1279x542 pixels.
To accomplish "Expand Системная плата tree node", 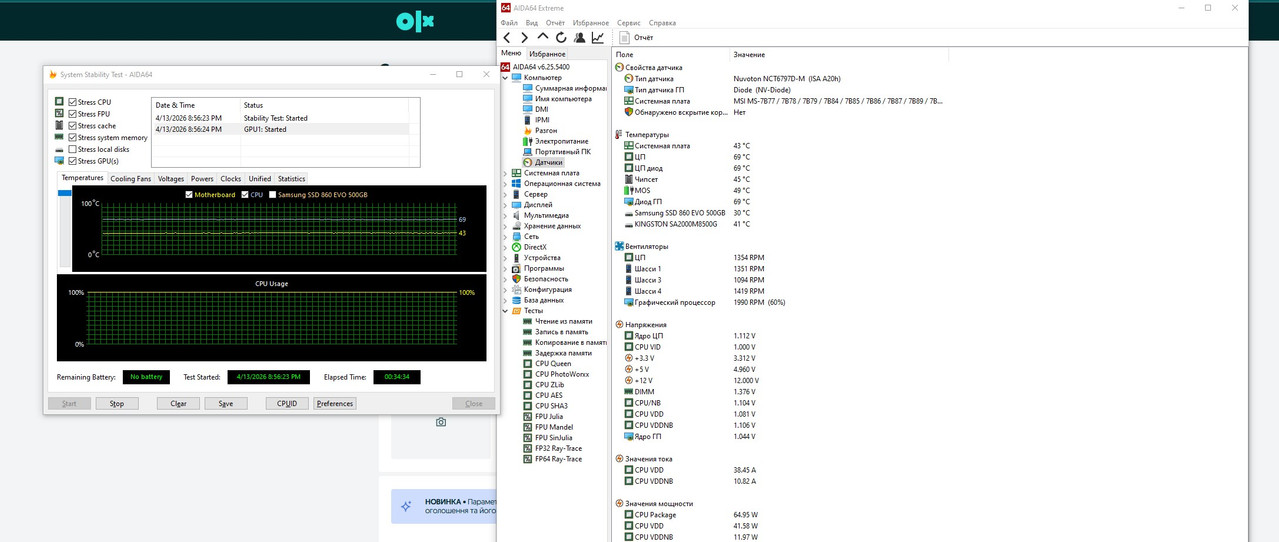I will point(505,172).
